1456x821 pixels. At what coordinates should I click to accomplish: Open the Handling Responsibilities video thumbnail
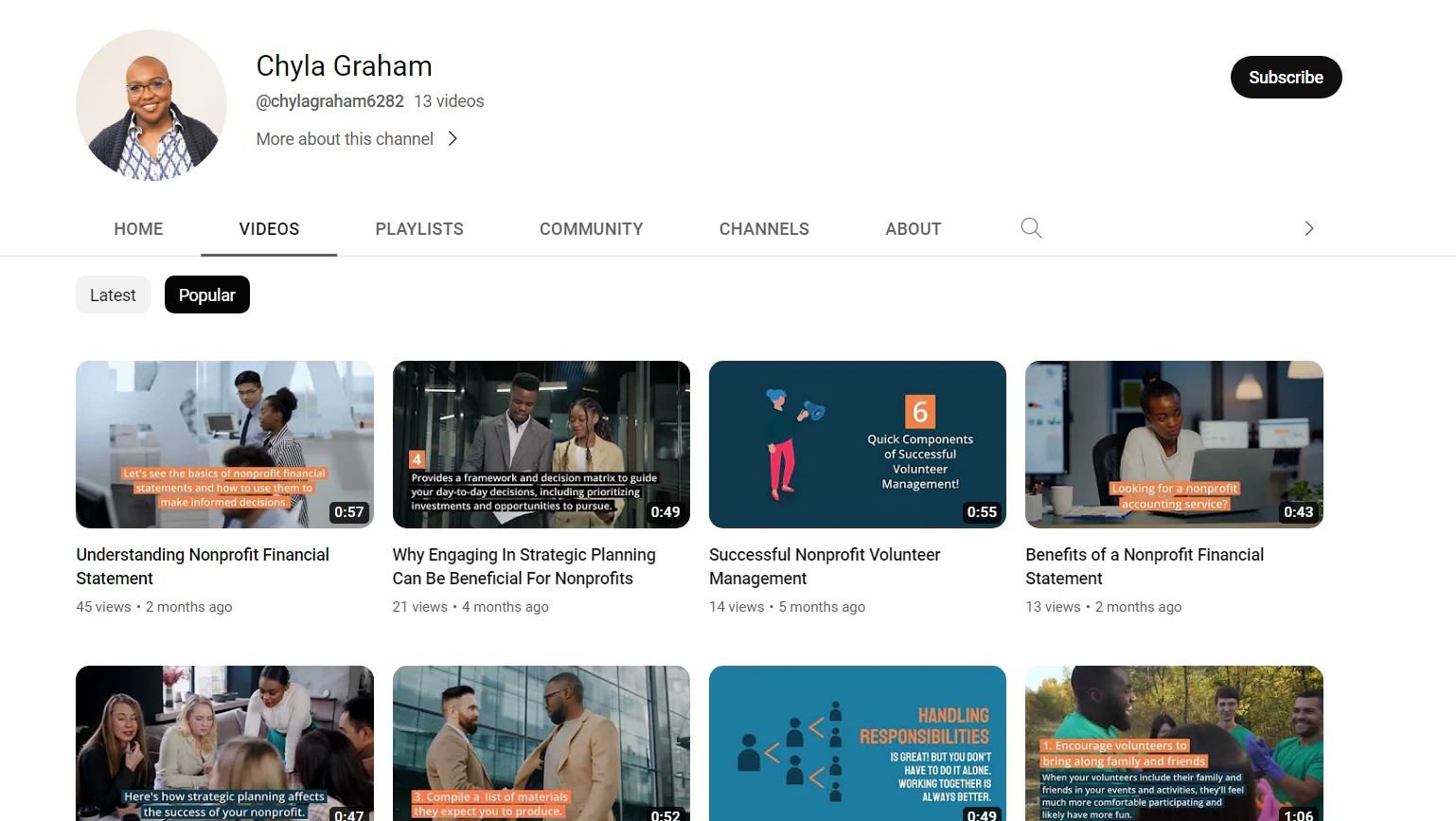(x=857, y=743)
